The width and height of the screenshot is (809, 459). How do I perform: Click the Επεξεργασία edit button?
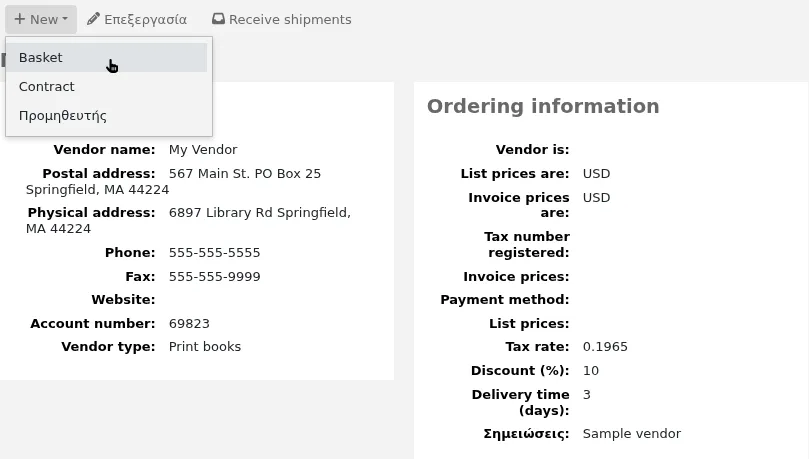click(x=137, y=20)
